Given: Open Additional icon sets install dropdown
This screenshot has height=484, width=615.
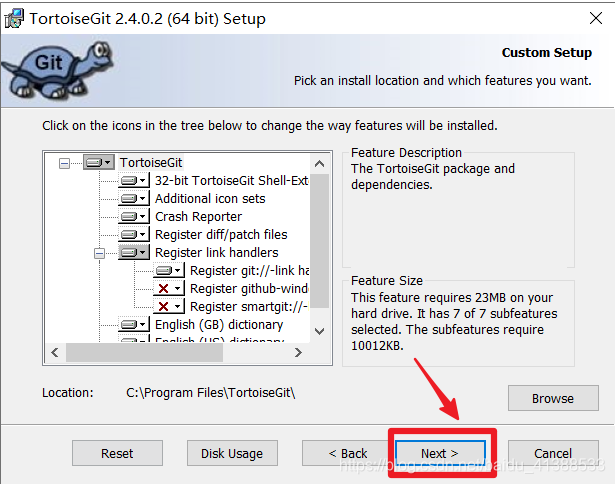Looking at the screenshot, I should [134, 198].
